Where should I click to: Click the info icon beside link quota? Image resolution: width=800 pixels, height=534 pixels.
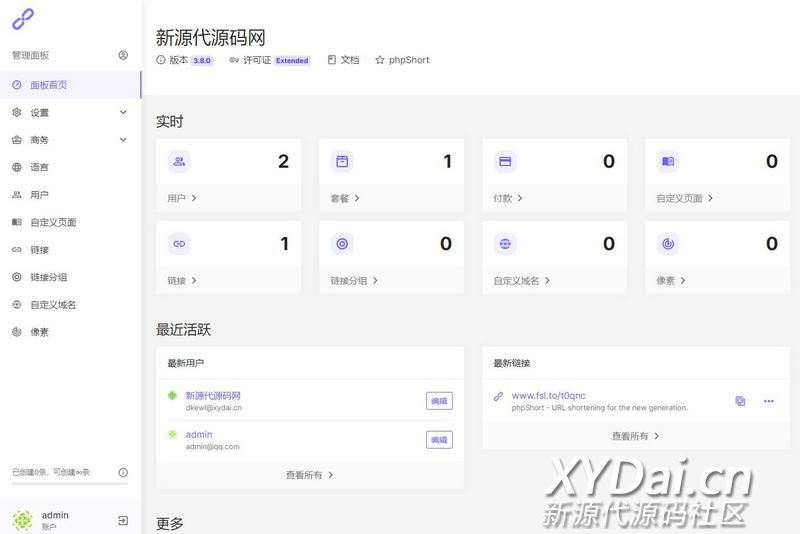coord(123,472)
